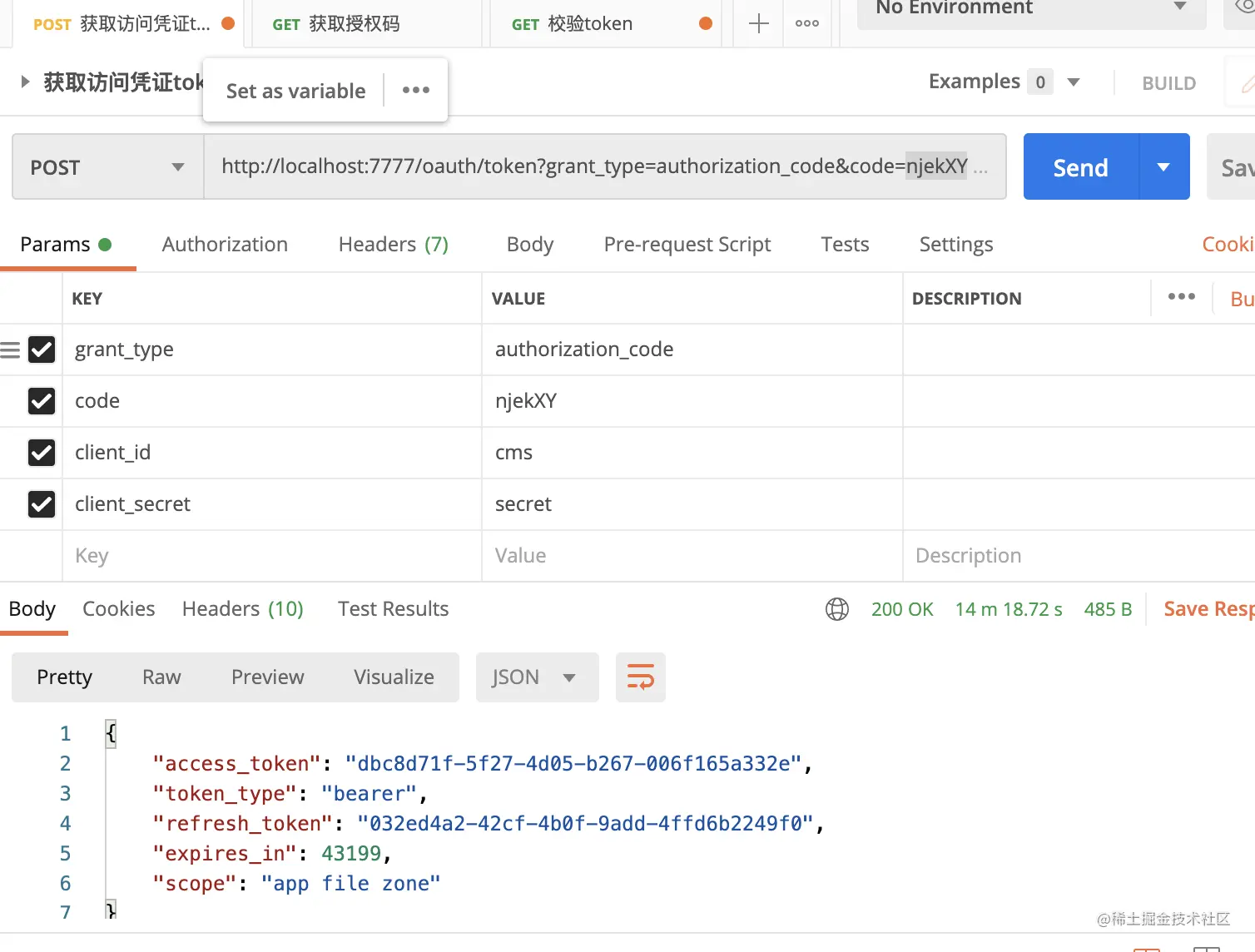
Task: Click the drag handle on the grant_type row
Action: coord(9,350)
